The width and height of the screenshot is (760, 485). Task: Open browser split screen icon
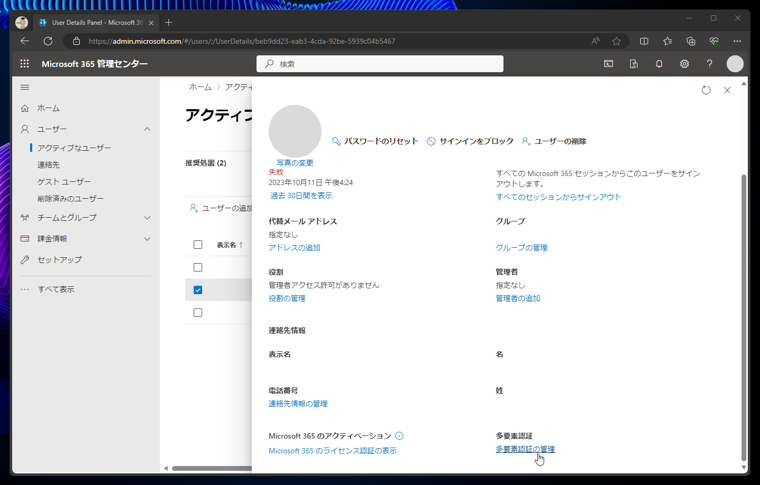(644, 41)
